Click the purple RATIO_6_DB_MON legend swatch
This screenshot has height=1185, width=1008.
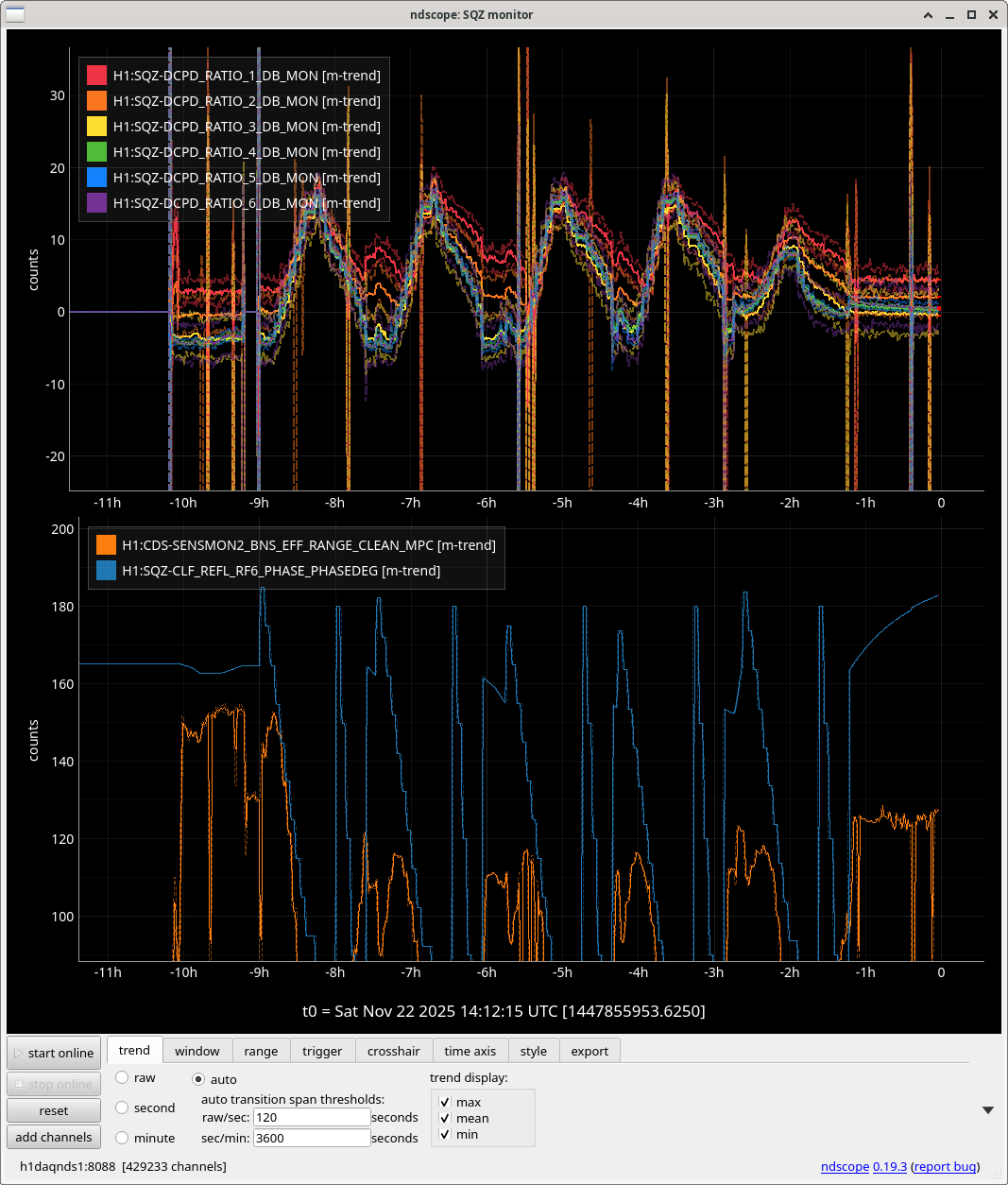[96, 203]
